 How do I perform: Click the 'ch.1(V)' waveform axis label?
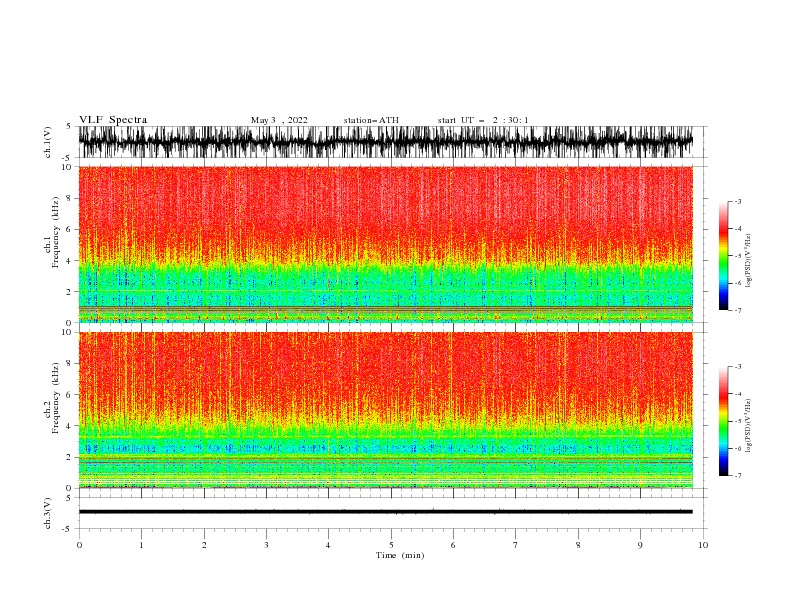pyautogui.click(x=48, y=142)
